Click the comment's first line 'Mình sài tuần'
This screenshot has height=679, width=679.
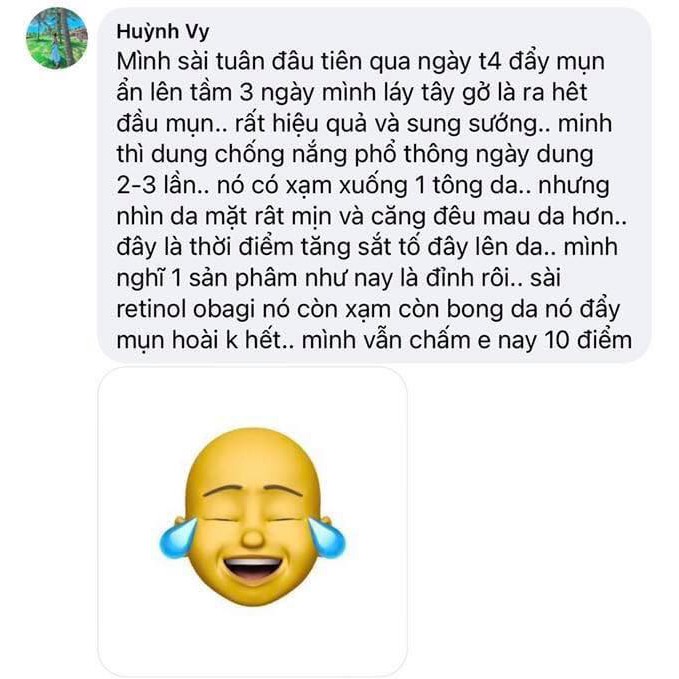(191, 61)
